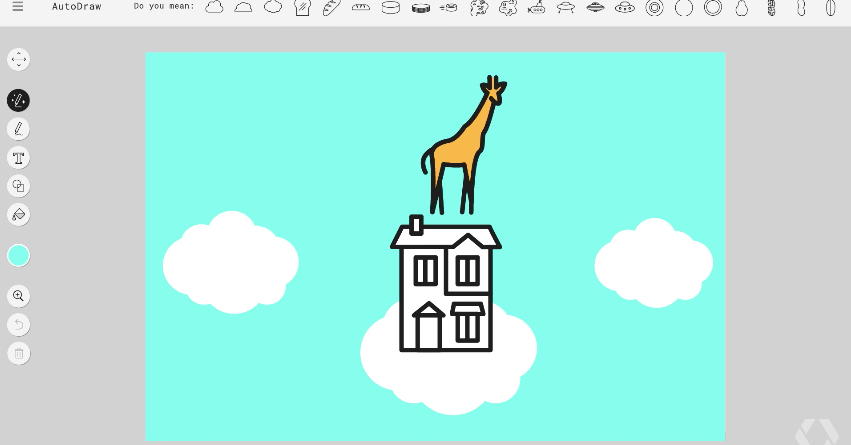
Task: Click the cloud beneath the house
Action: [x=450, y=380]
